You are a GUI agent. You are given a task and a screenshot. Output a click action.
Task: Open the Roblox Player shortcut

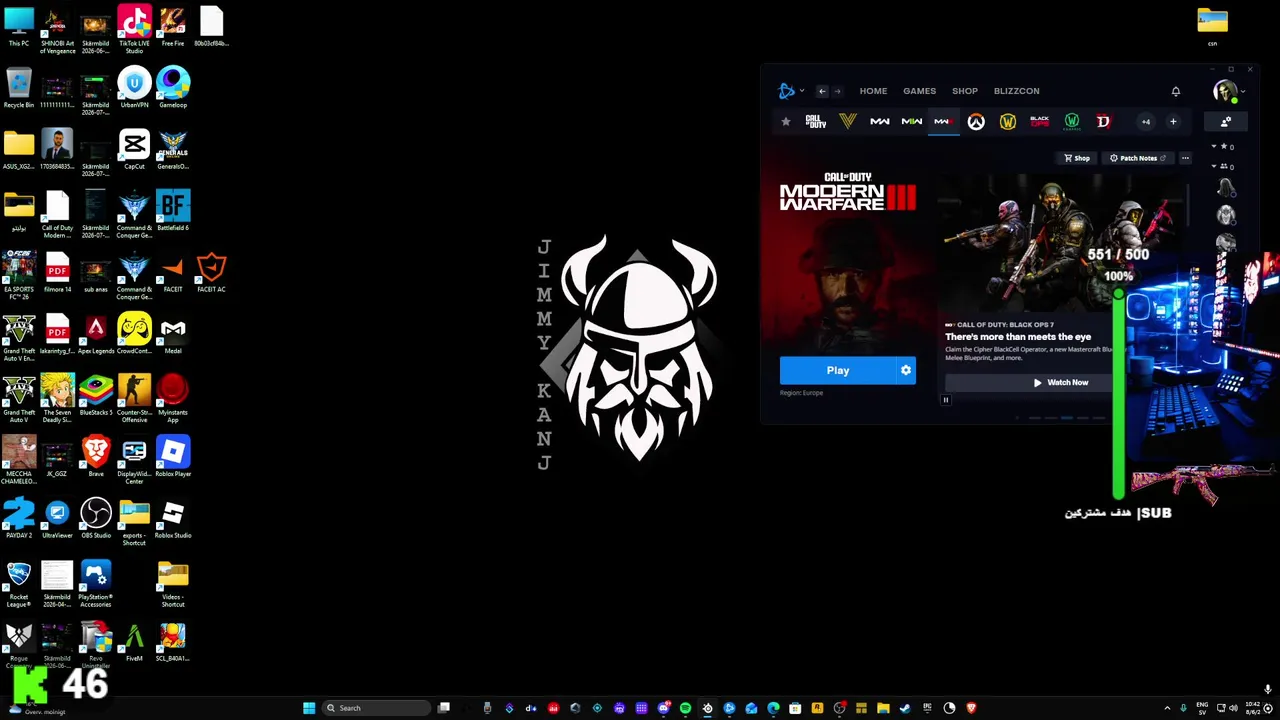(x=173, y=457)
